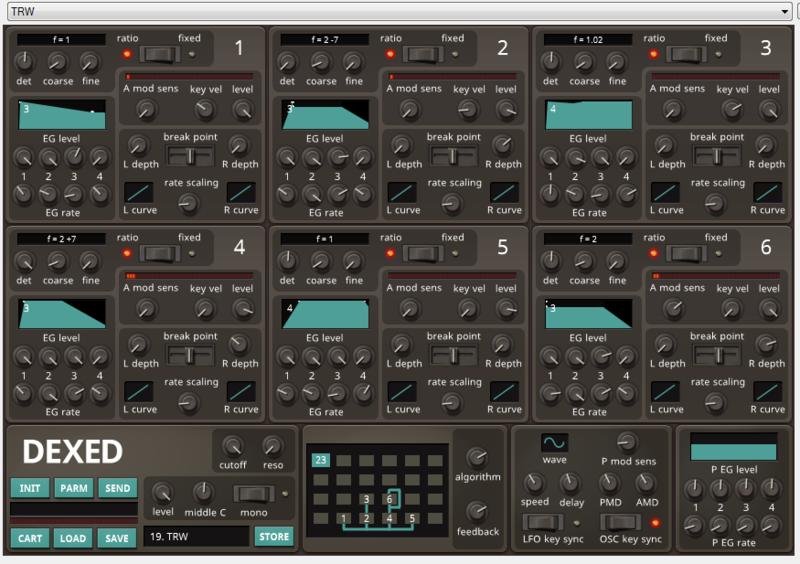Select the program name field 19. TRW
This screenshot has width=800, height=564.
pyautogui.click(x=196, y=536)
